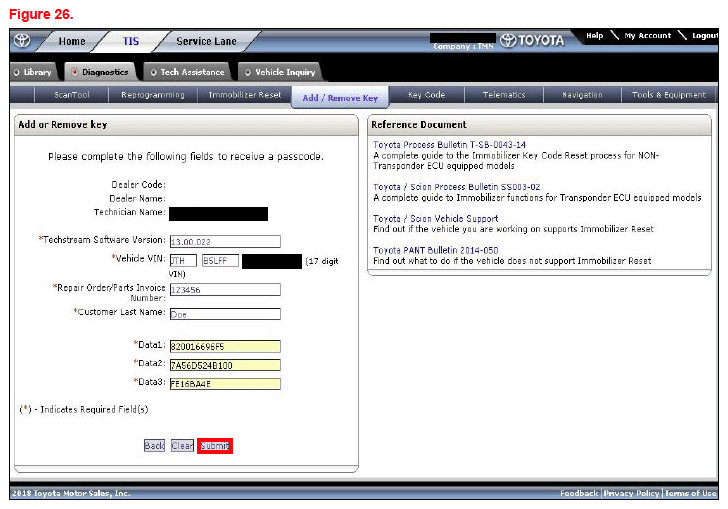Click the Data1 input field
Screen dimensions: 728x509
click(225, 346)
